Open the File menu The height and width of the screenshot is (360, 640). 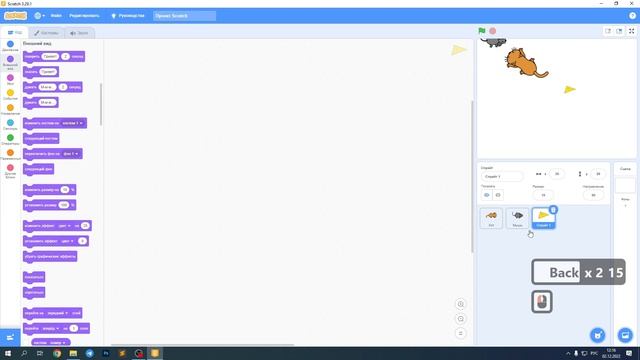pyautogui.click(x=56, y=16)
